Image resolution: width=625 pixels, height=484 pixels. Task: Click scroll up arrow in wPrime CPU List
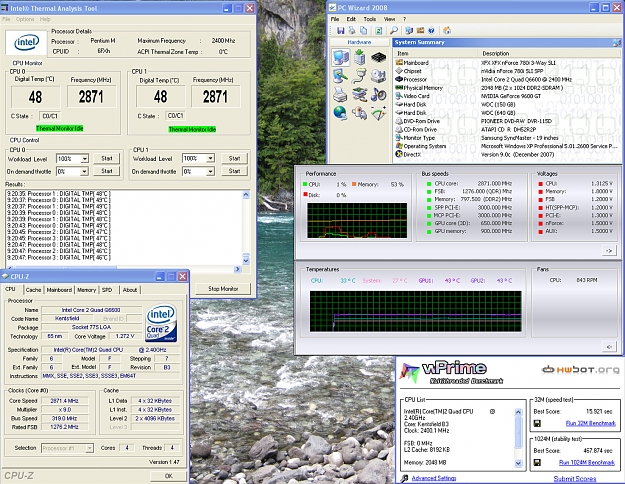coord(518,412)
